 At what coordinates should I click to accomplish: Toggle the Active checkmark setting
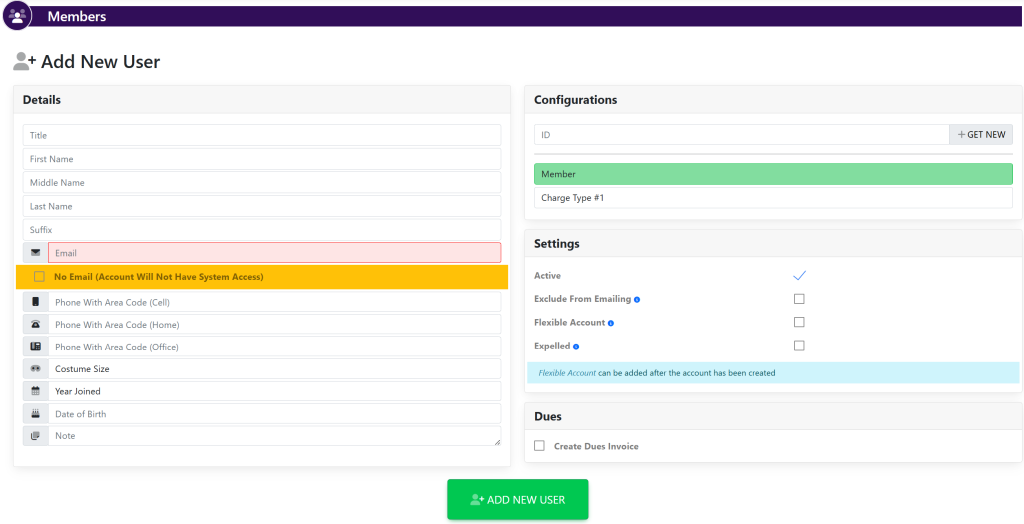(799, 275)
